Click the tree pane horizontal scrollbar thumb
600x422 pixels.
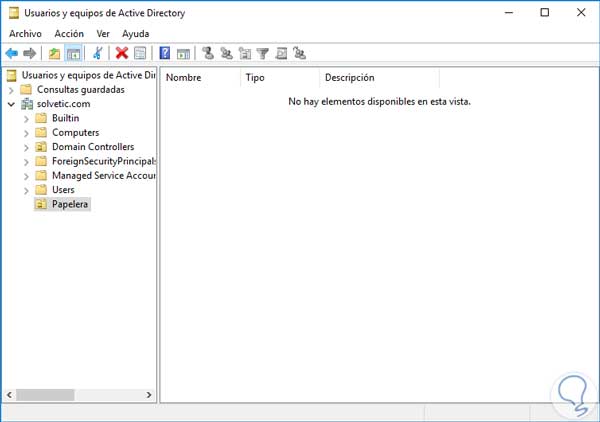[45, 395]
